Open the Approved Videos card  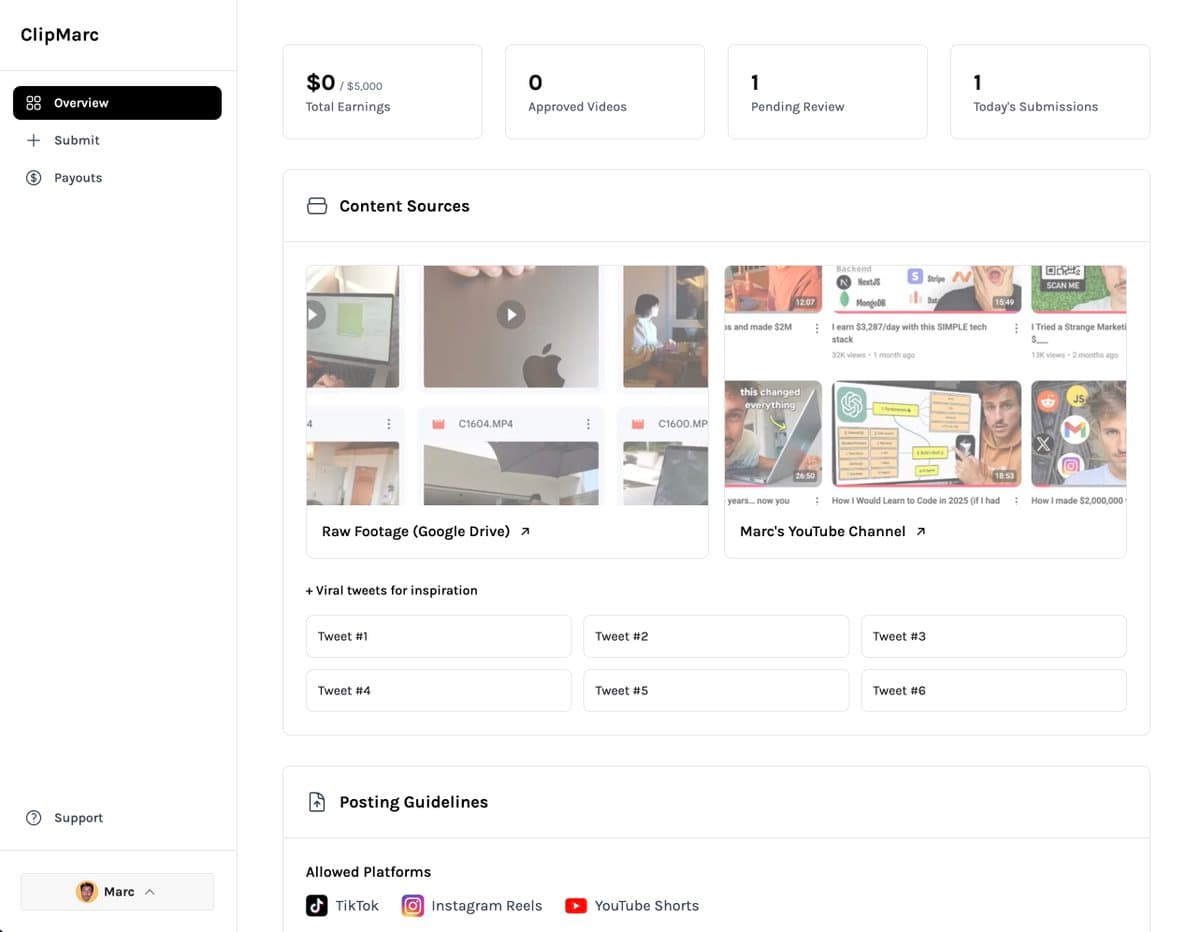[605, 91]
